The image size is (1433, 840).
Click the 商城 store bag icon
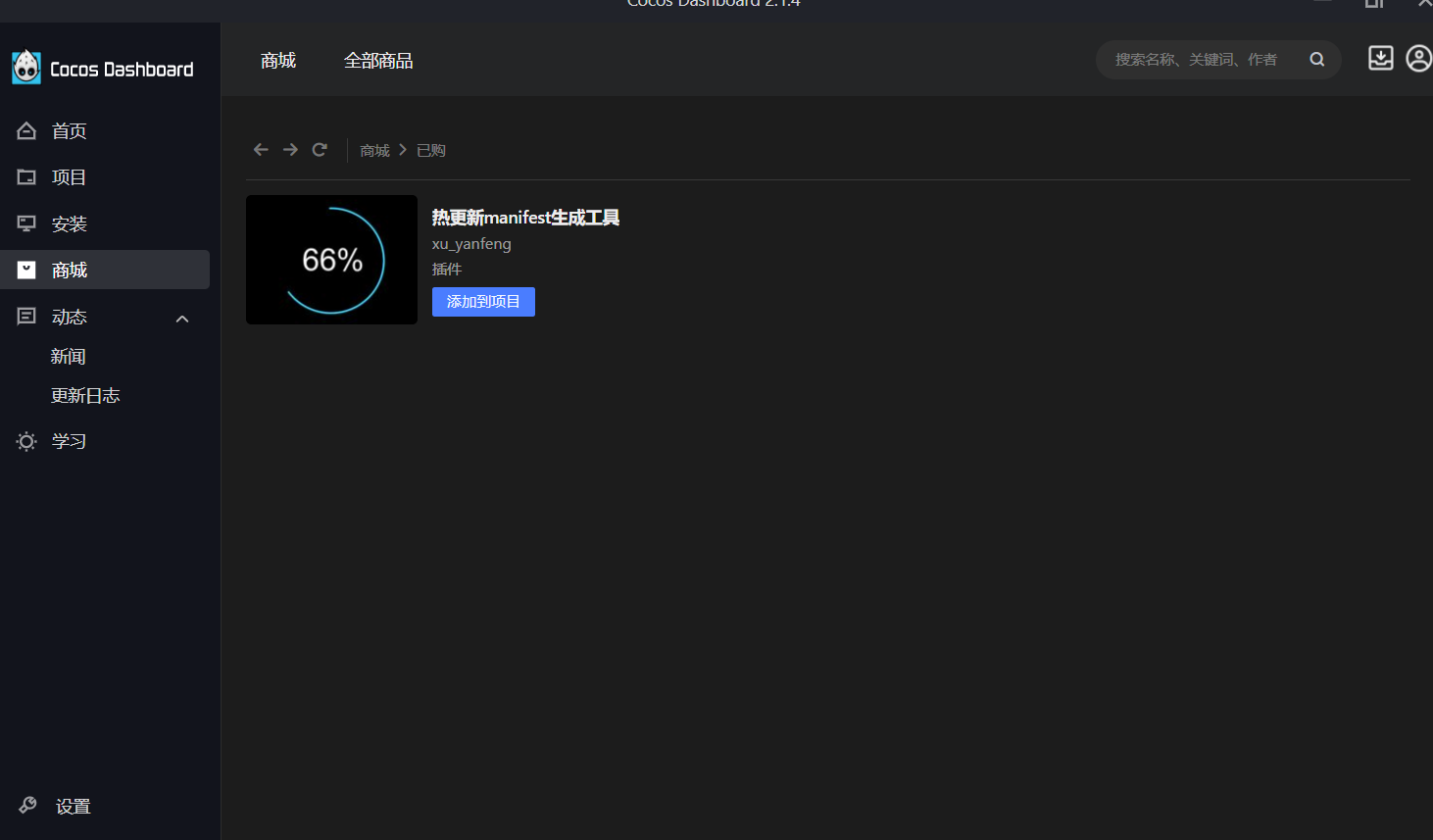click(26, 270)
